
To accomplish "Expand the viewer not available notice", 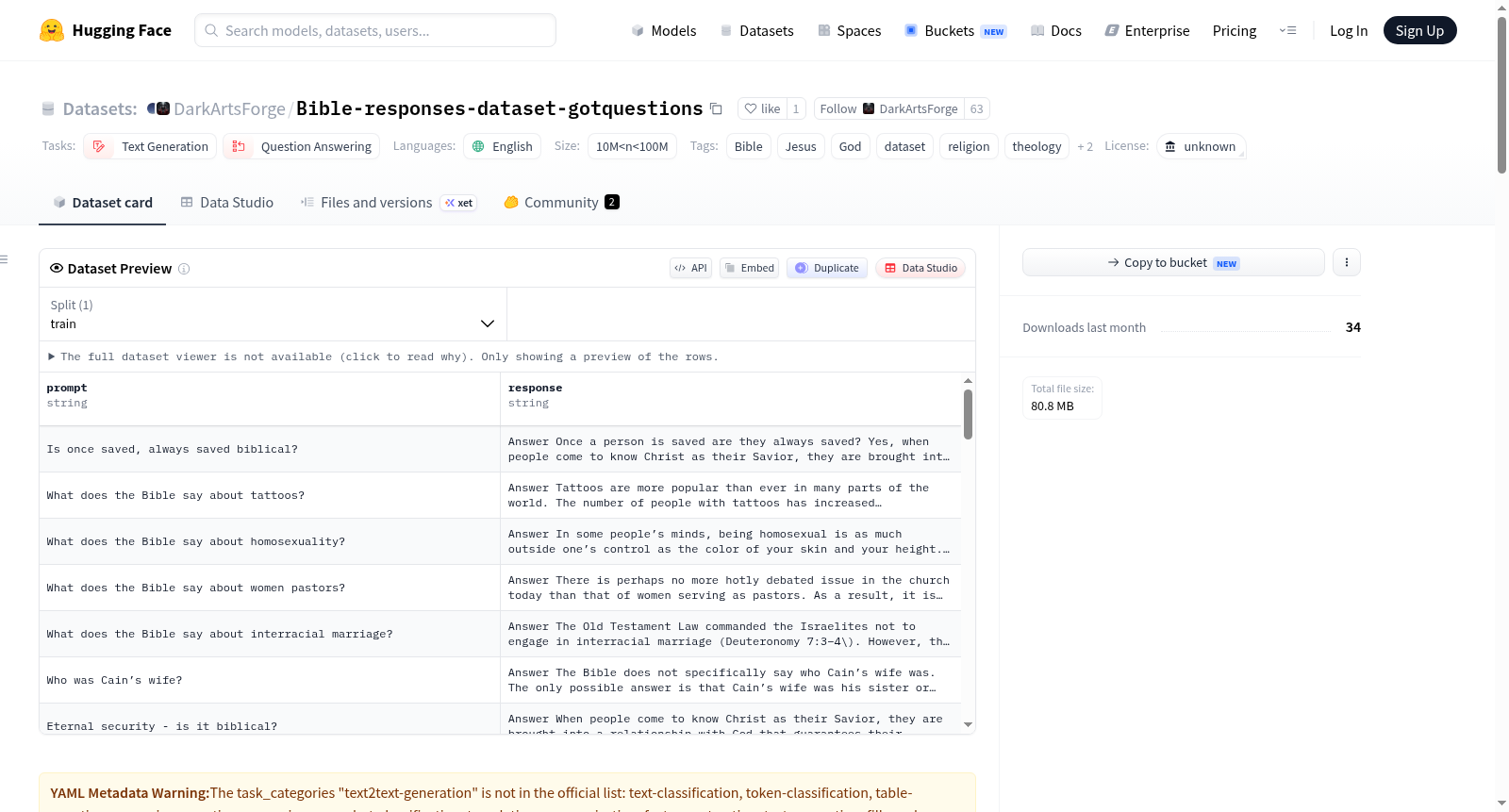I will click(383, 356).
